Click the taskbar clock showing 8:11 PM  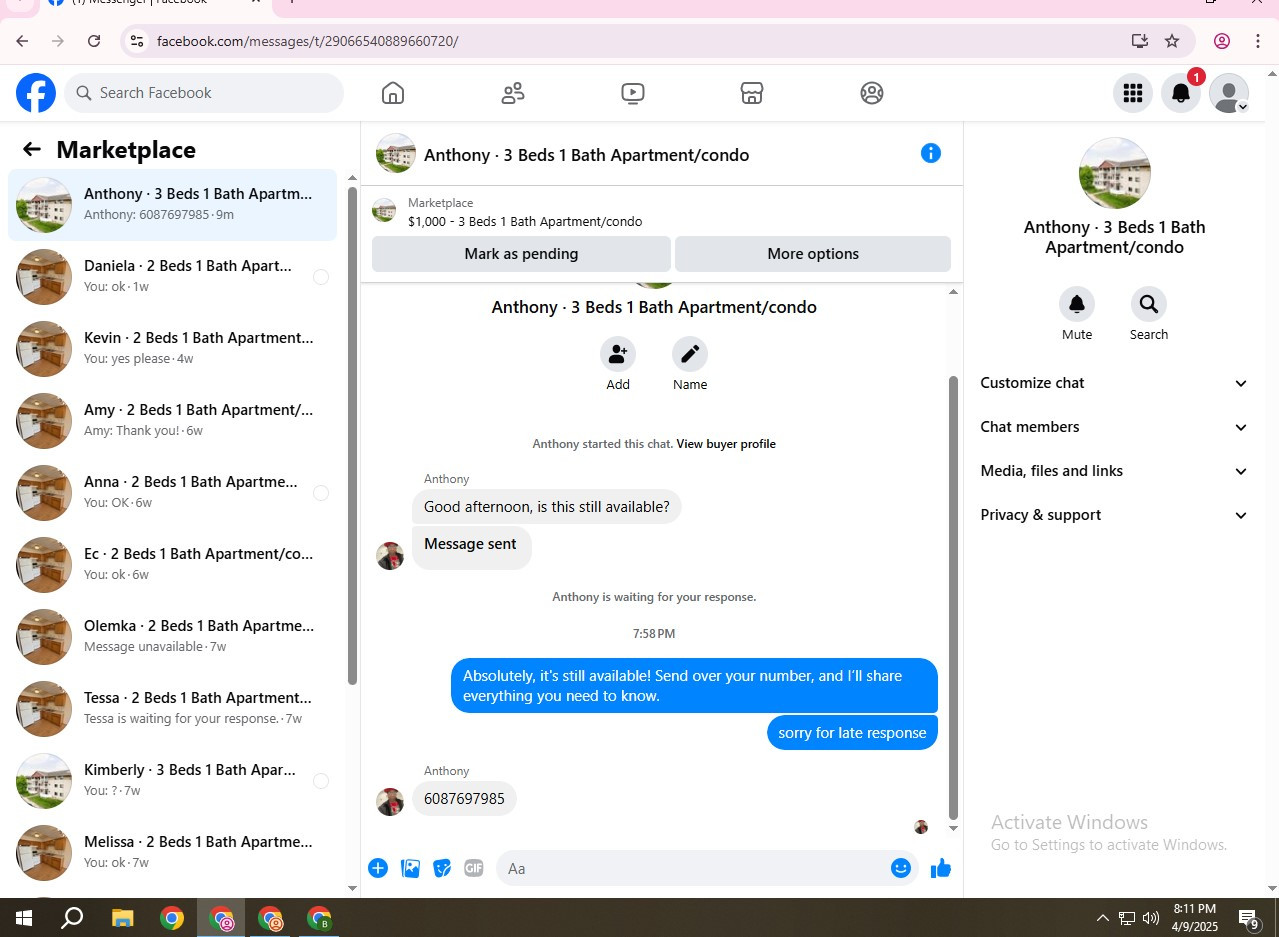click(x=1194, y=918)
